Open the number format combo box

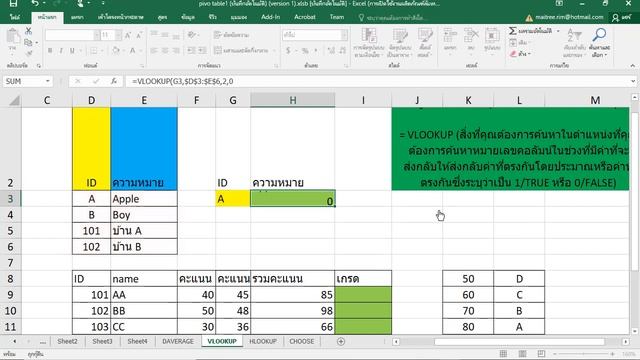[x=315, y=35]
